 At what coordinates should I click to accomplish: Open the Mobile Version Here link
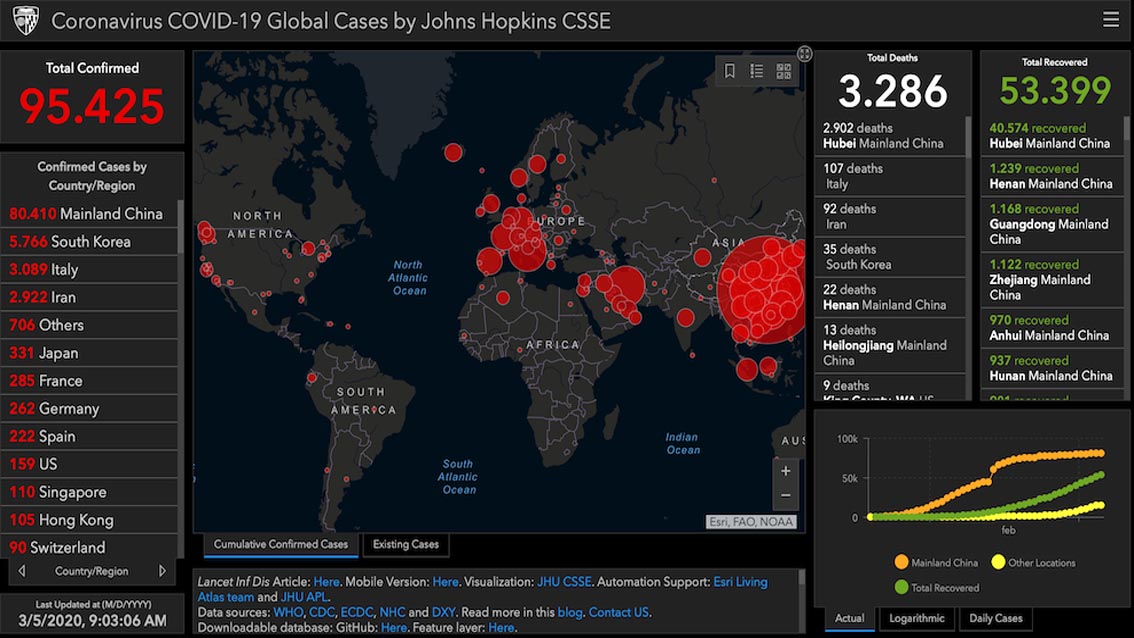(446, 582)
